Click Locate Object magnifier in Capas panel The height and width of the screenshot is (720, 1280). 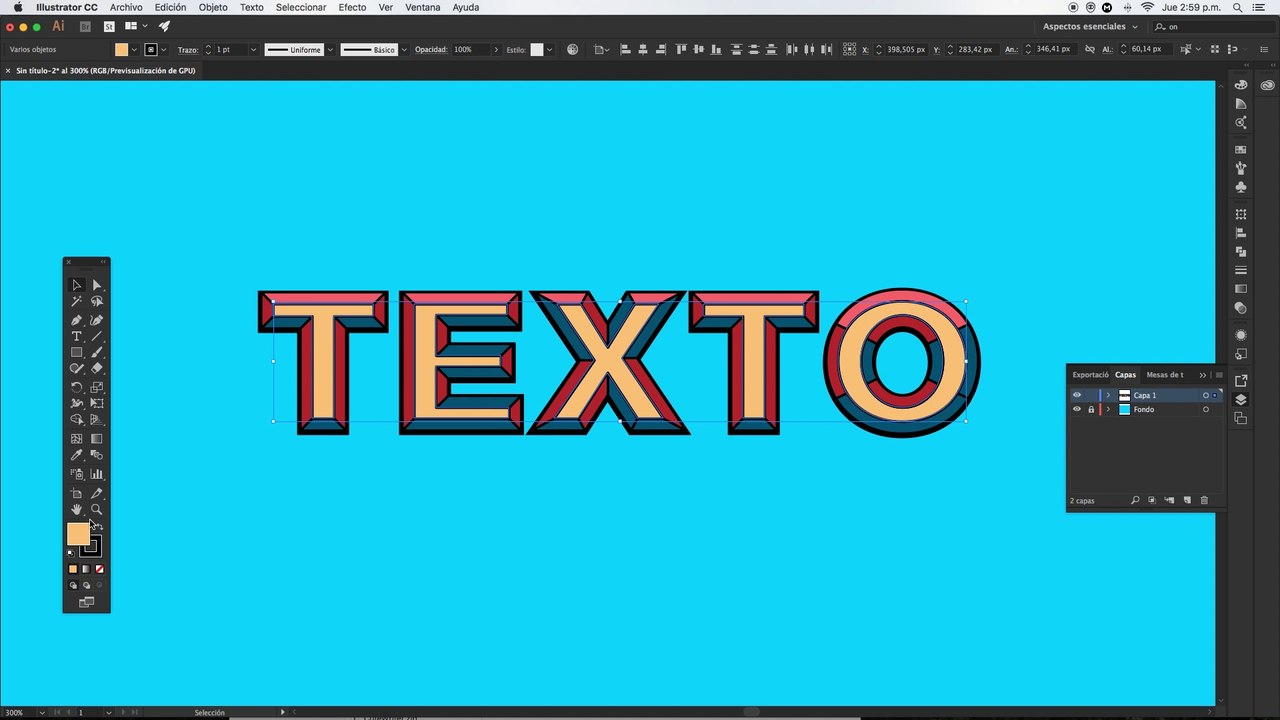tap(1135, 500)
